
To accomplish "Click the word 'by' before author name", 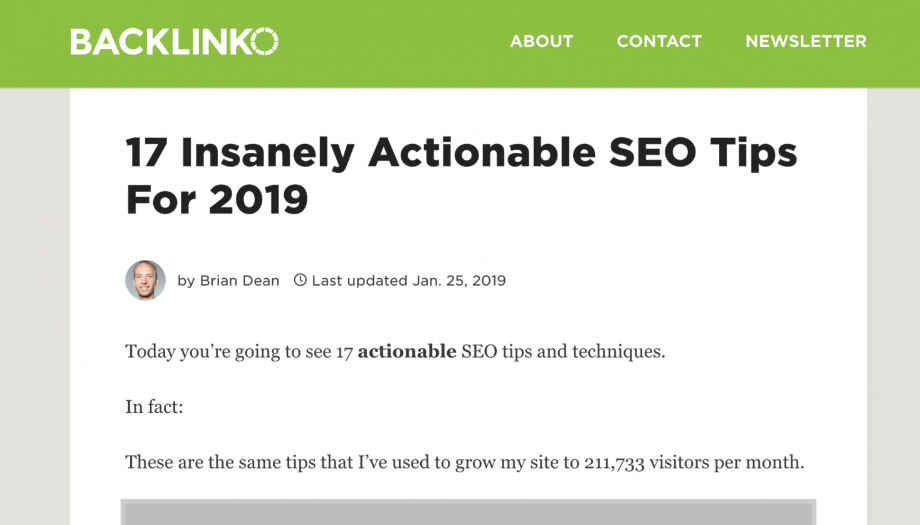I will click(x=186, y=281).
